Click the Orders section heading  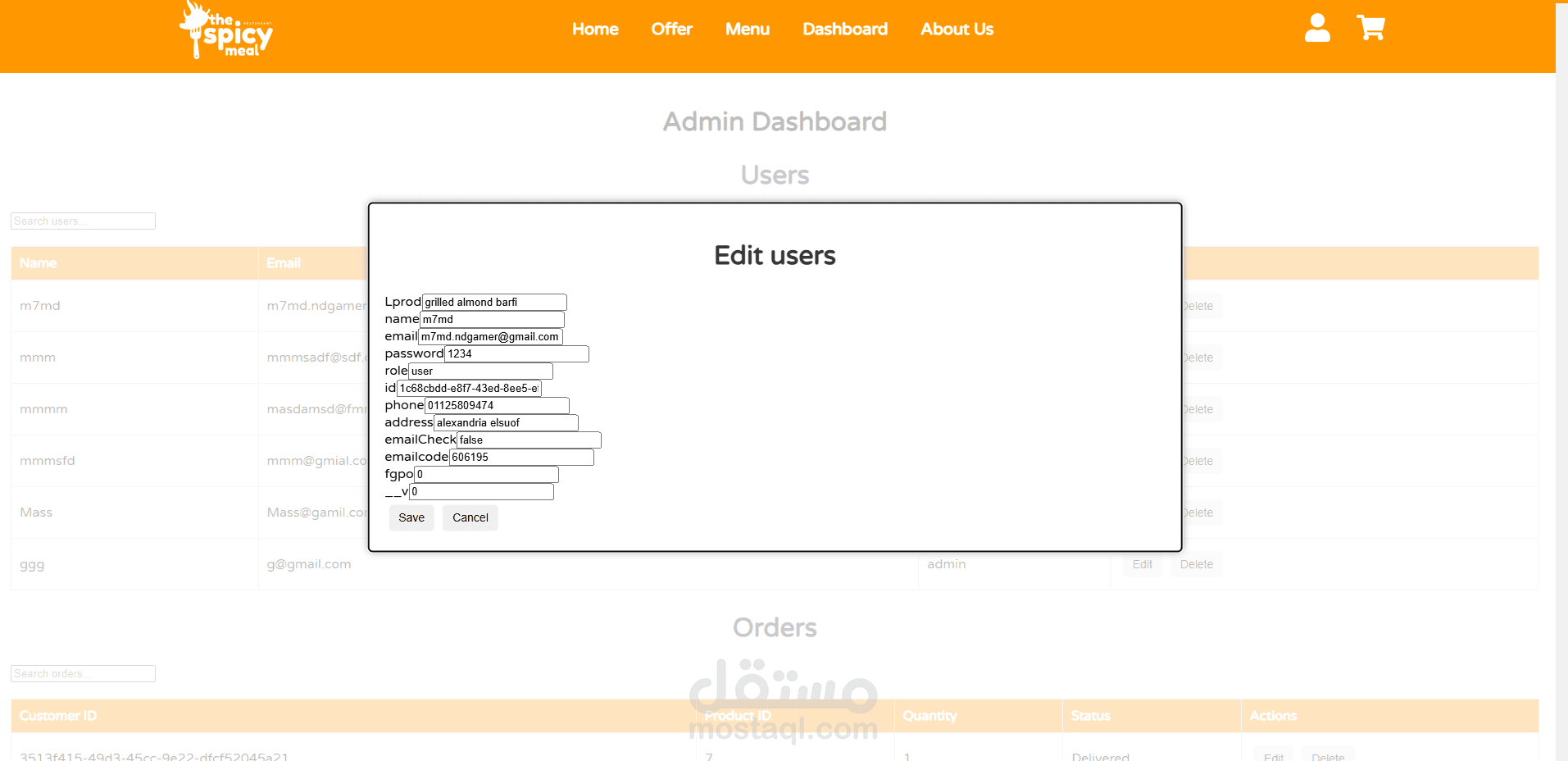coord(775,627)
